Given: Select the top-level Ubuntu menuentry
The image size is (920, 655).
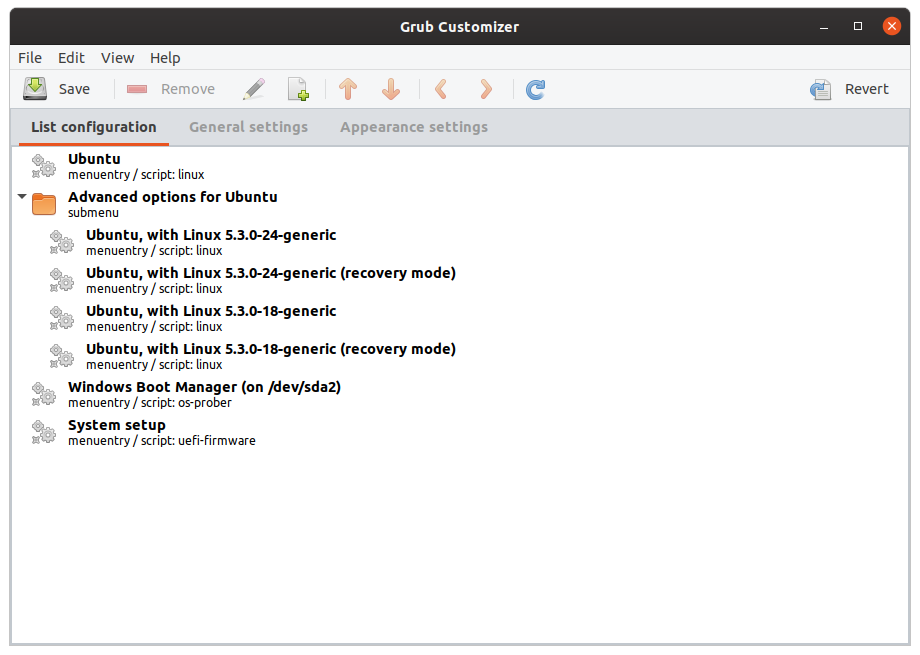Looking at the screenshot, I should pyautogui.click(x=460, y=166).
